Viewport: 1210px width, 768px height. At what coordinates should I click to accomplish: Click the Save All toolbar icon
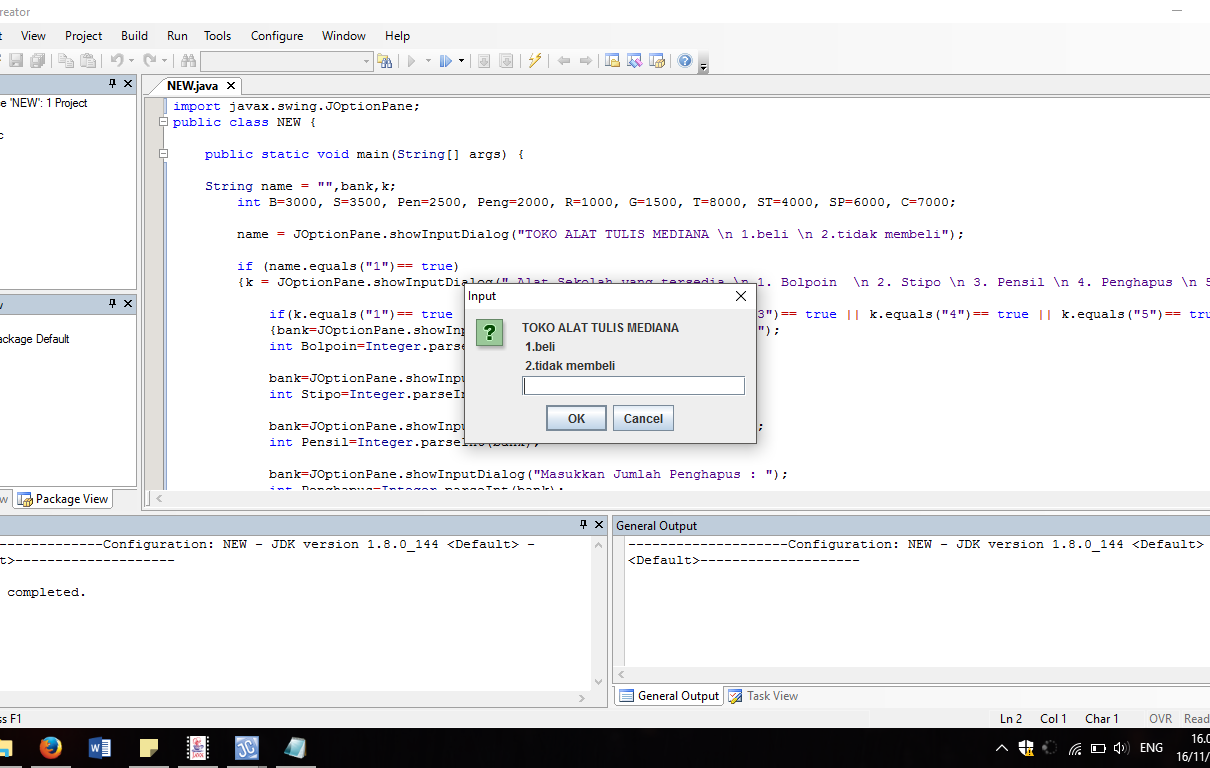(x=38, y=61)
